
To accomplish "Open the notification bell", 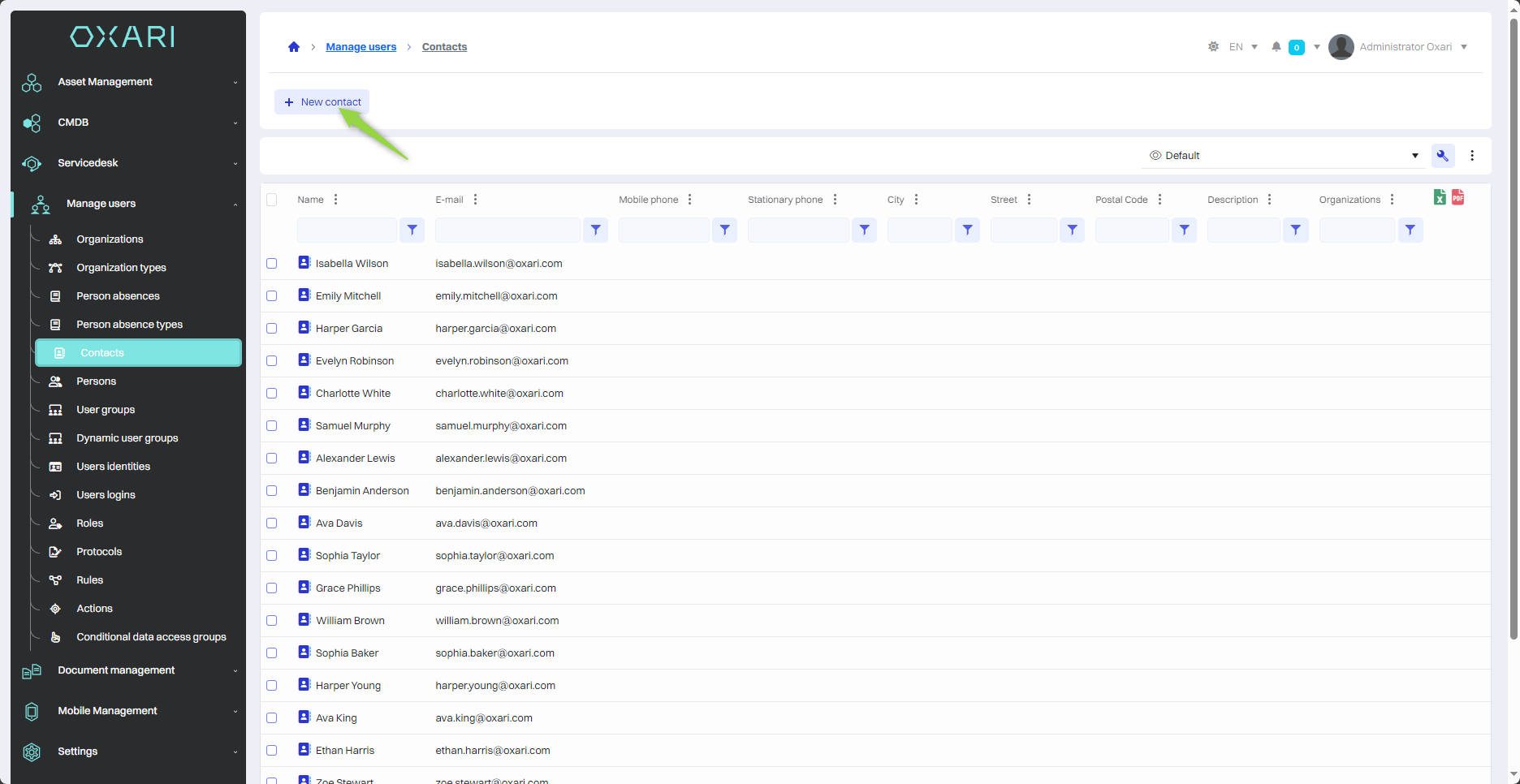I will 1276,47.
